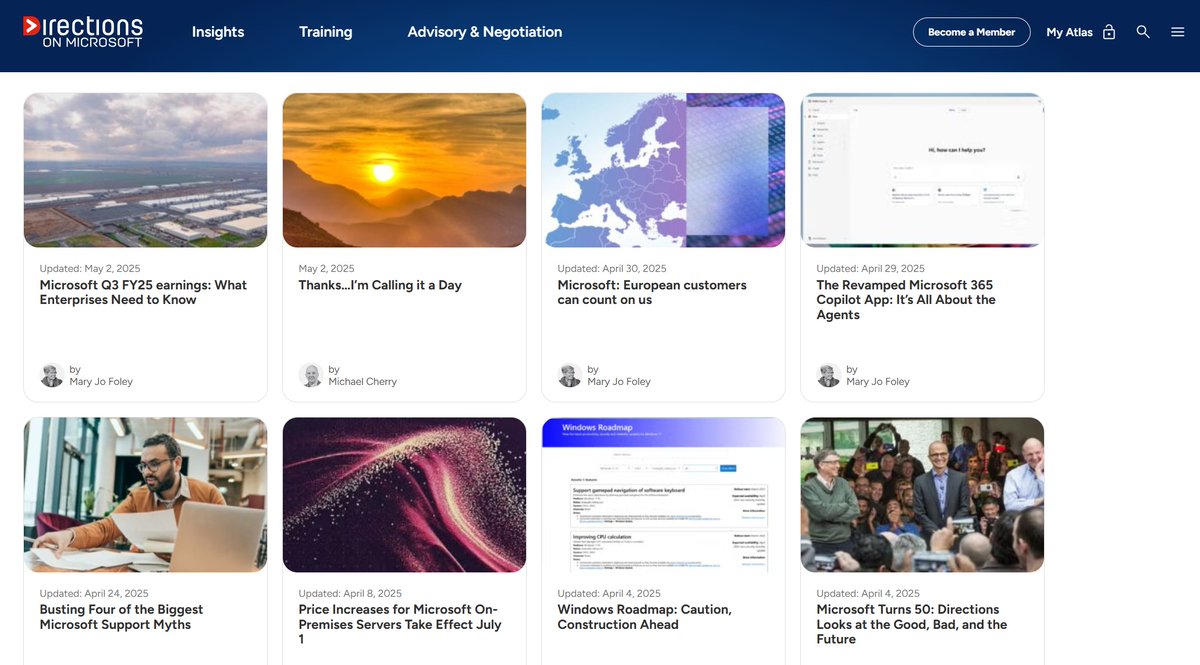Click the My Atlas lock icon
The image size is (1200, 665).
tap(1109, 32)
